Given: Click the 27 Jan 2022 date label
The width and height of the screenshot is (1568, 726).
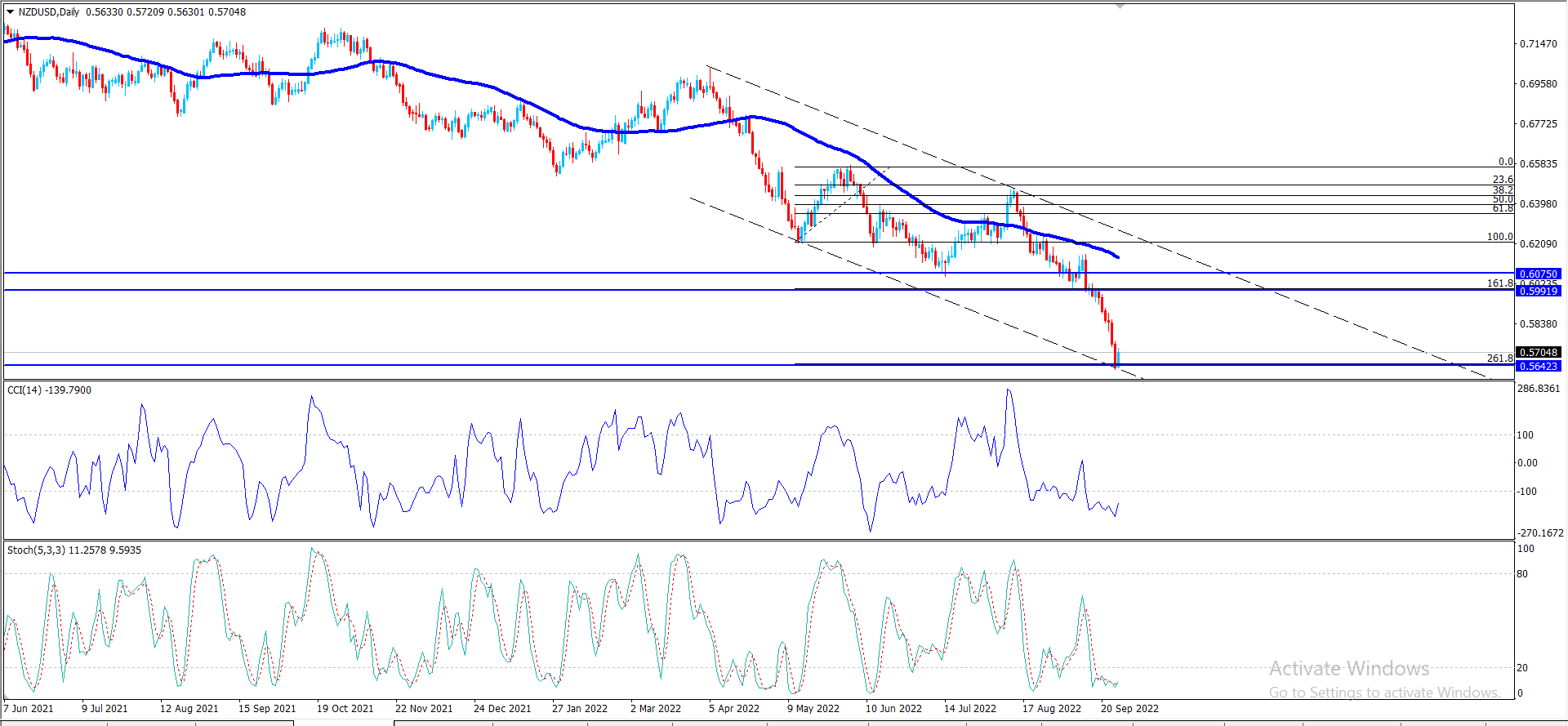Looking at the screenshot, I should 580,709.
